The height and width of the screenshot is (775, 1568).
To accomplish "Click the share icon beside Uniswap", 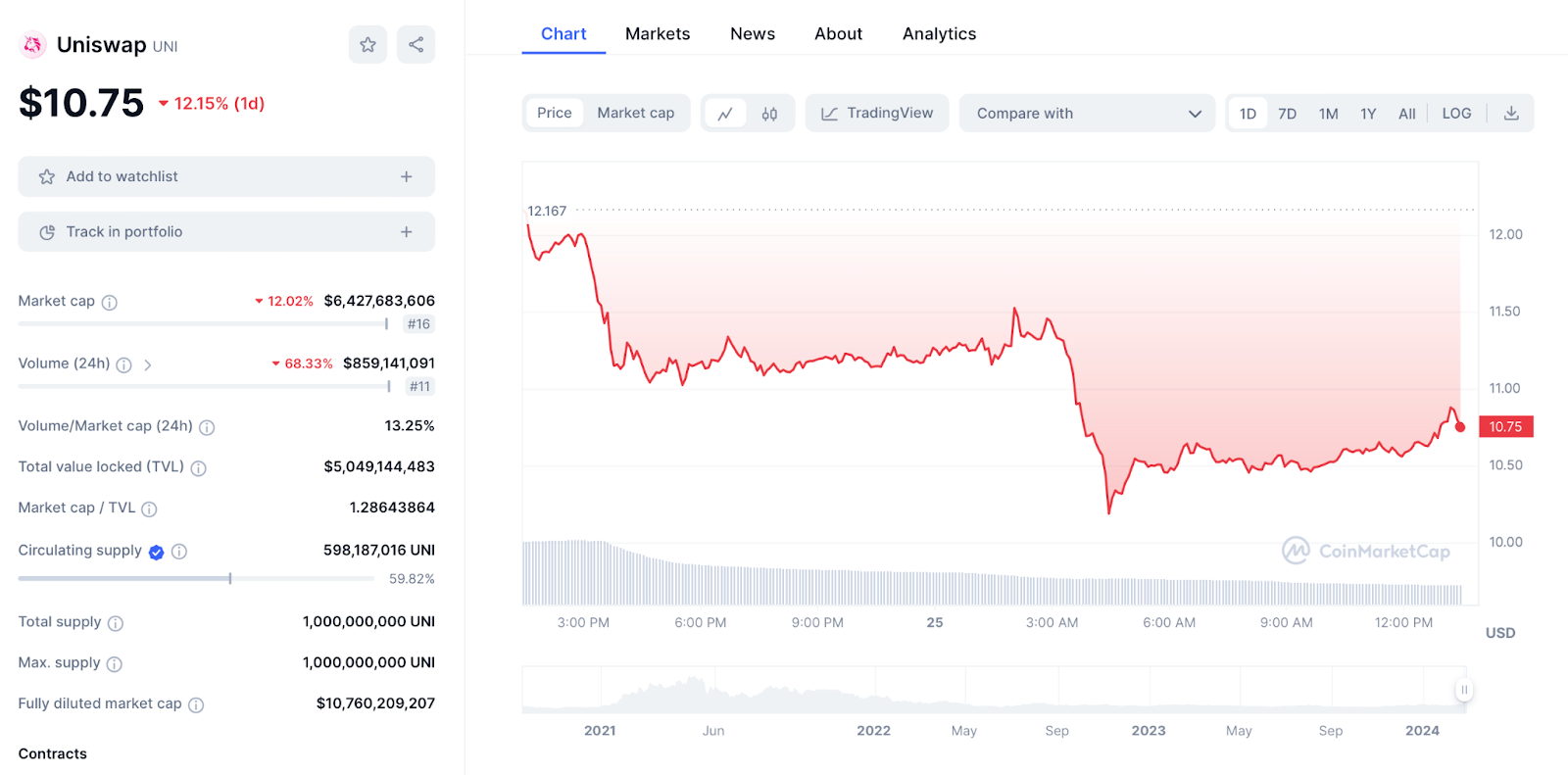I will coord(416,44).
